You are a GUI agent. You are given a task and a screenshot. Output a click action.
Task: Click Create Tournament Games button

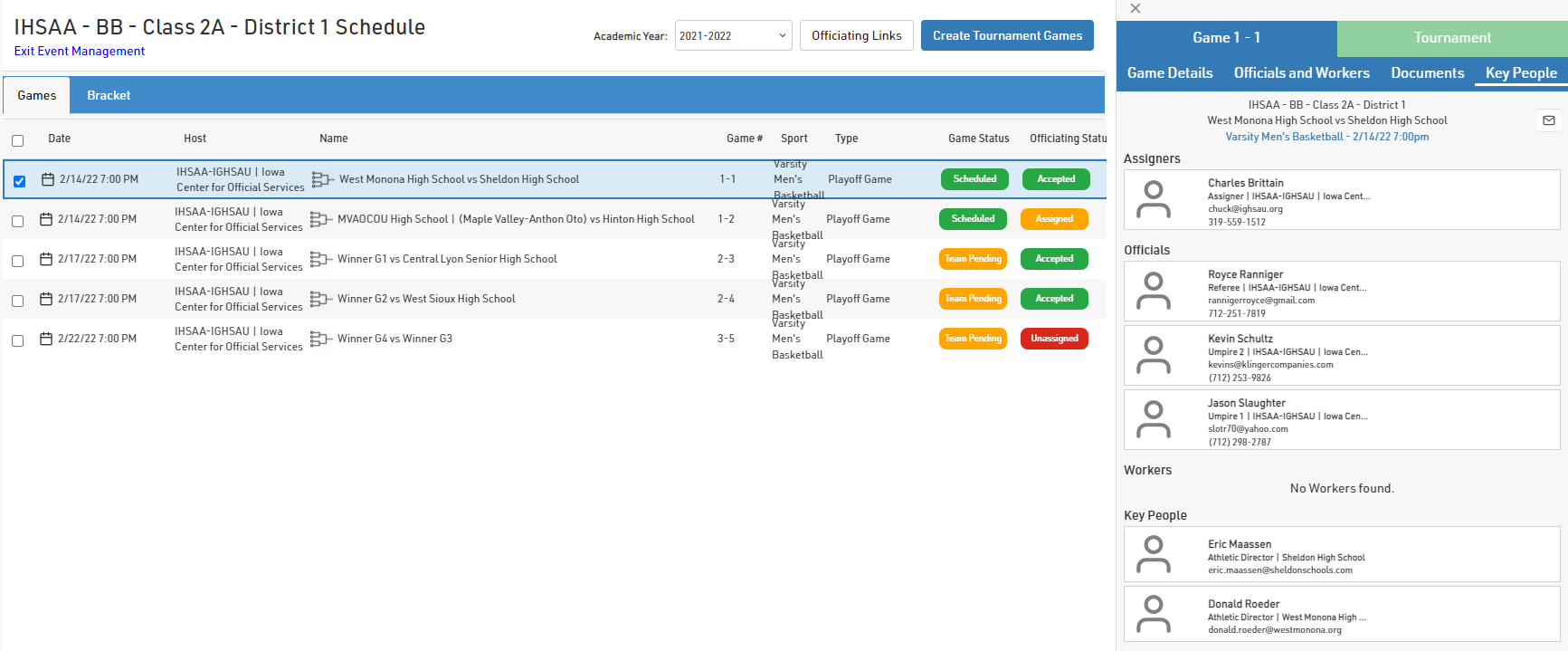(1007, 36)
